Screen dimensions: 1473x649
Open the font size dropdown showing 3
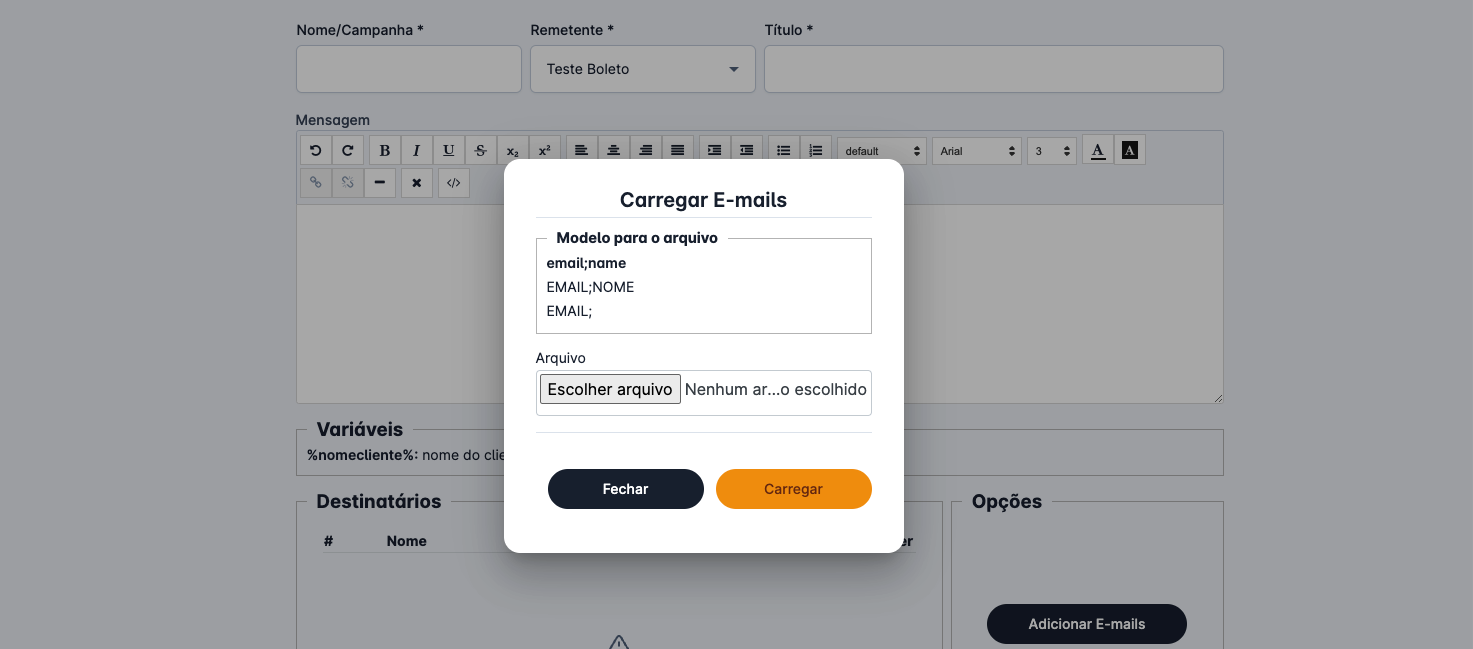pos(1051,151)
